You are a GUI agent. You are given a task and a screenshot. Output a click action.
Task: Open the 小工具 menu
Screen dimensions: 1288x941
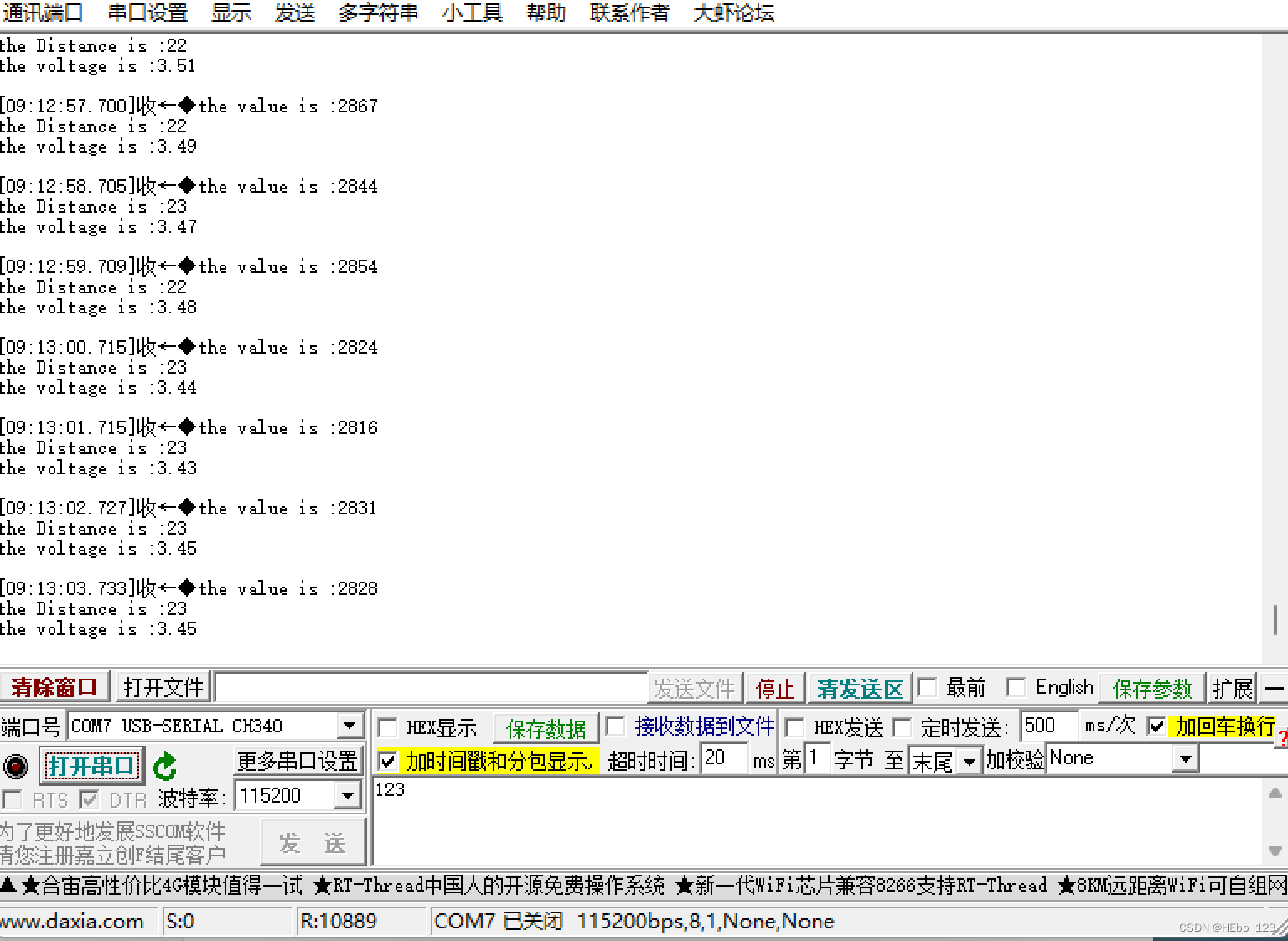[x=473, y=13]
